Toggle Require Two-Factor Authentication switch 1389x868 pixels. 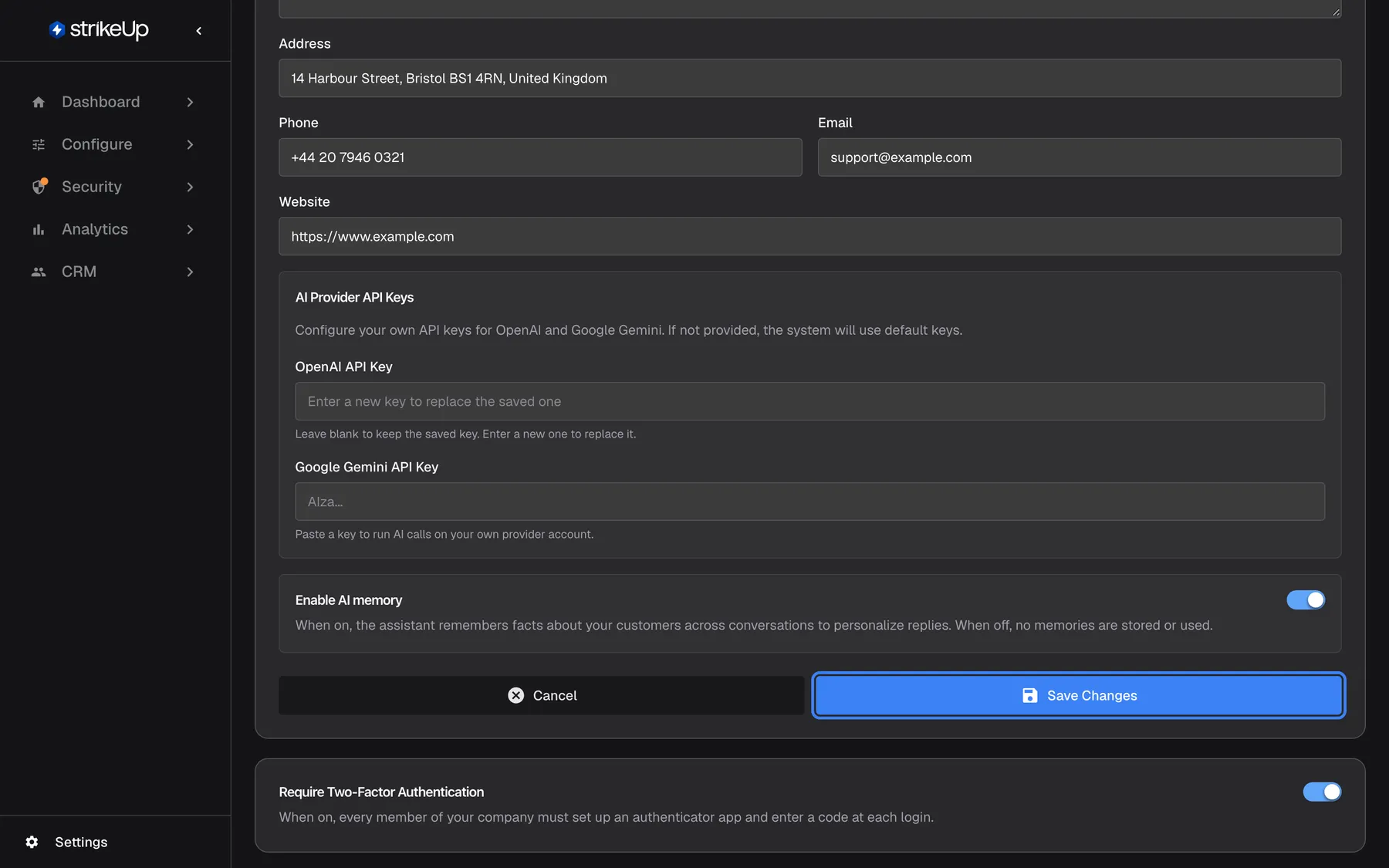pyautogui.click(x=1322, y=792)
